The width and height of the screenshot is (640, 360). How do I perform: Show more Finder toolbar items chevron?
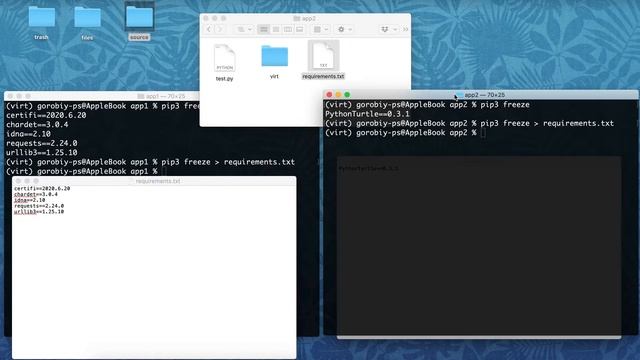[x=405, y=29]
